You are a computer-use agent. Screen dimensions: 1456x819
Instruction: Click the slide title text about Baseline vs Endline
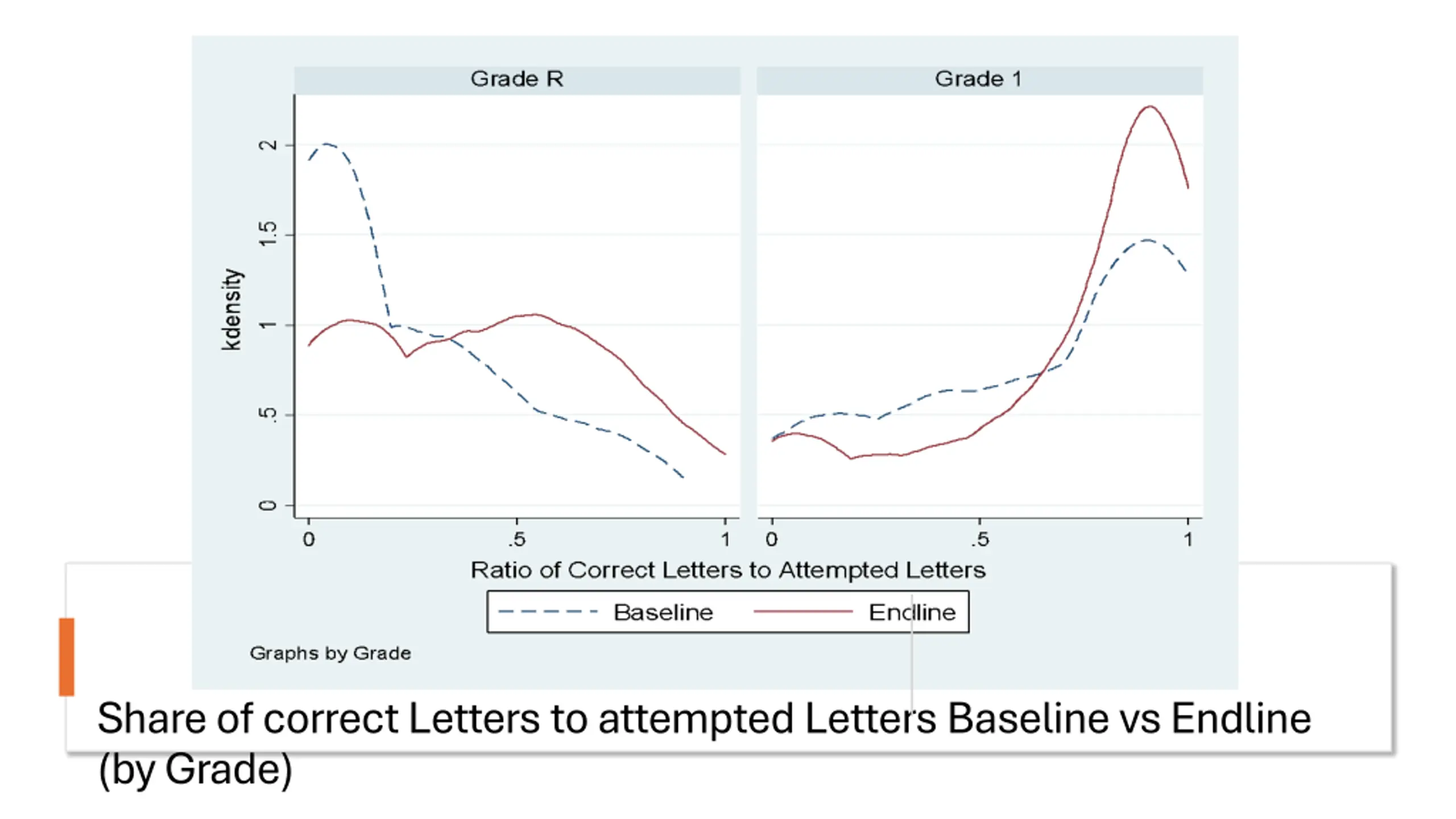[x=704, y=719]
